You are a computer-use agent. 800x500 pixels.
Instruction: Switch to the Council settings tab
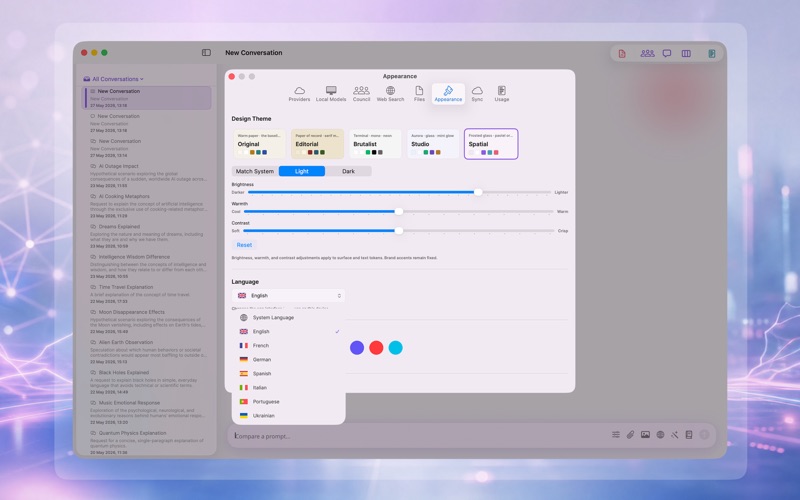click(361, 94)
